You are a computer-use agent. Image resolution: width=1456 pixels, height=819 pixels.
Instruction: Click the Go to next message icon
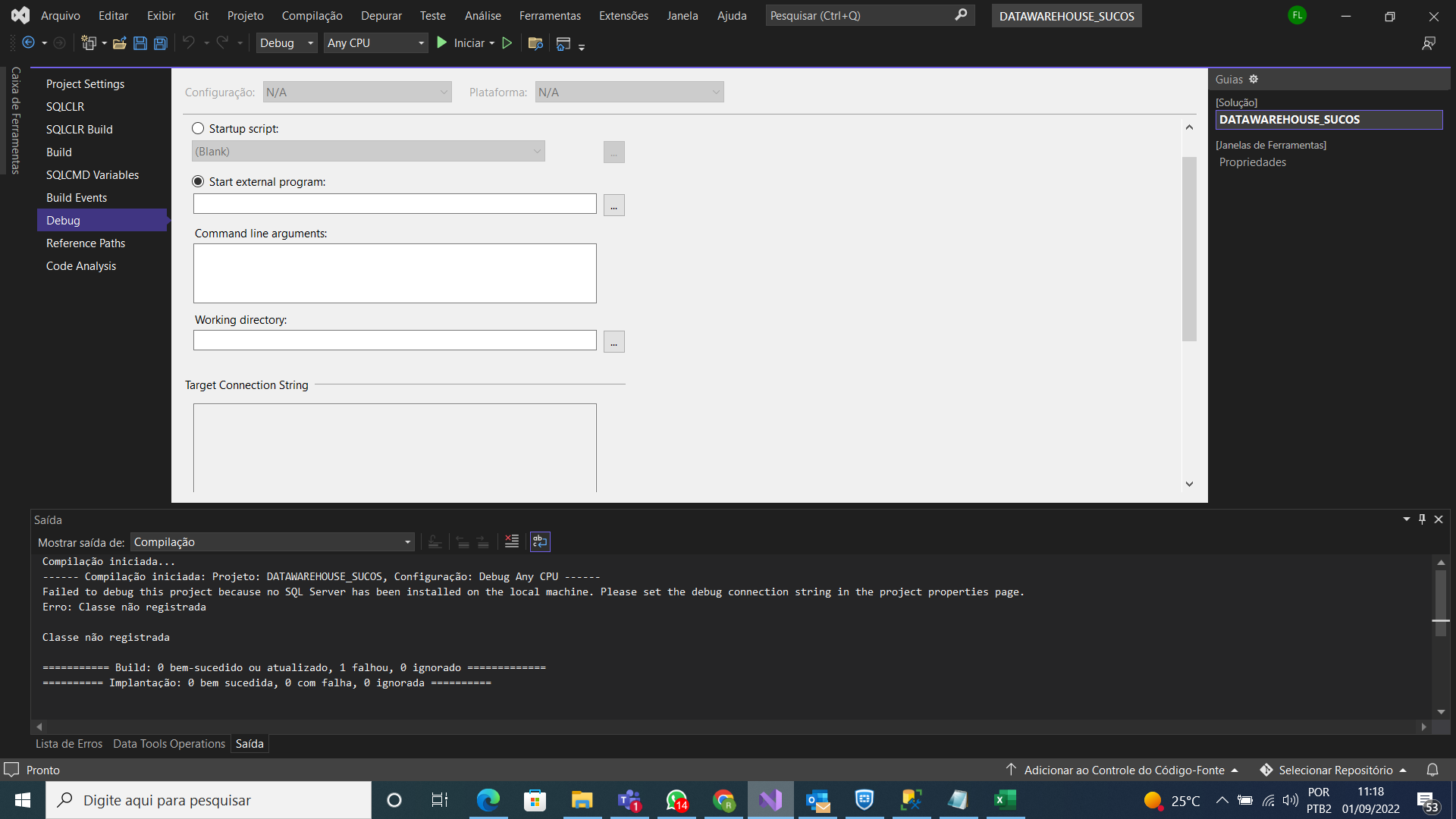pyautogui.click(x=483, y=541)
